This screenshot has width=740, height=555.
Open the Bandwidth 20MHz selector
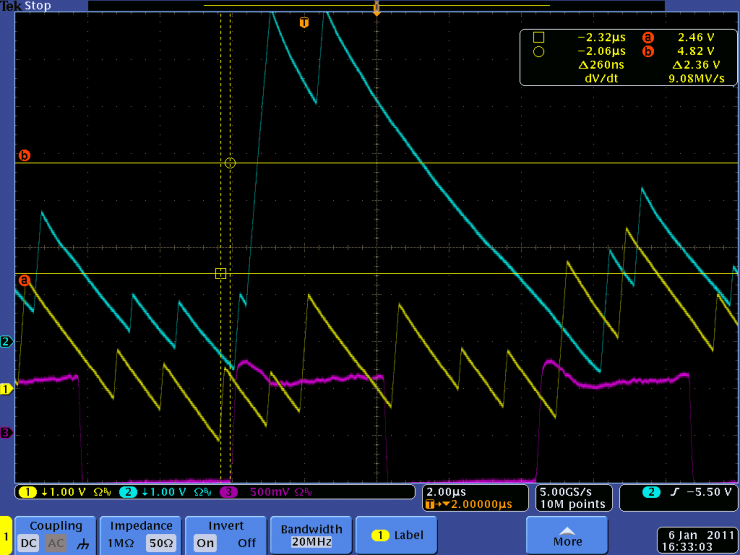click(311, 535)
